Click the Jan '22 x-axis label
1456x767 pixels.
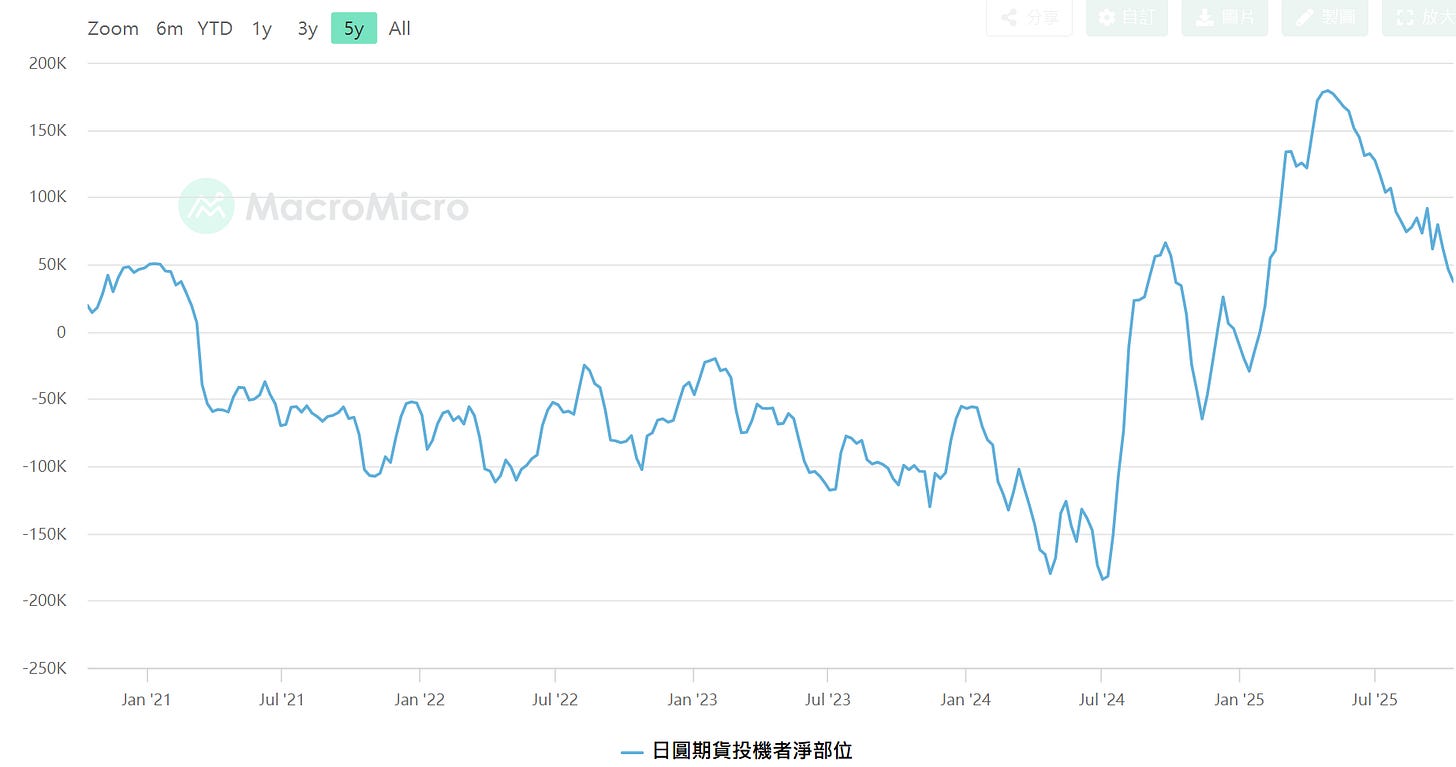point(420,699)
